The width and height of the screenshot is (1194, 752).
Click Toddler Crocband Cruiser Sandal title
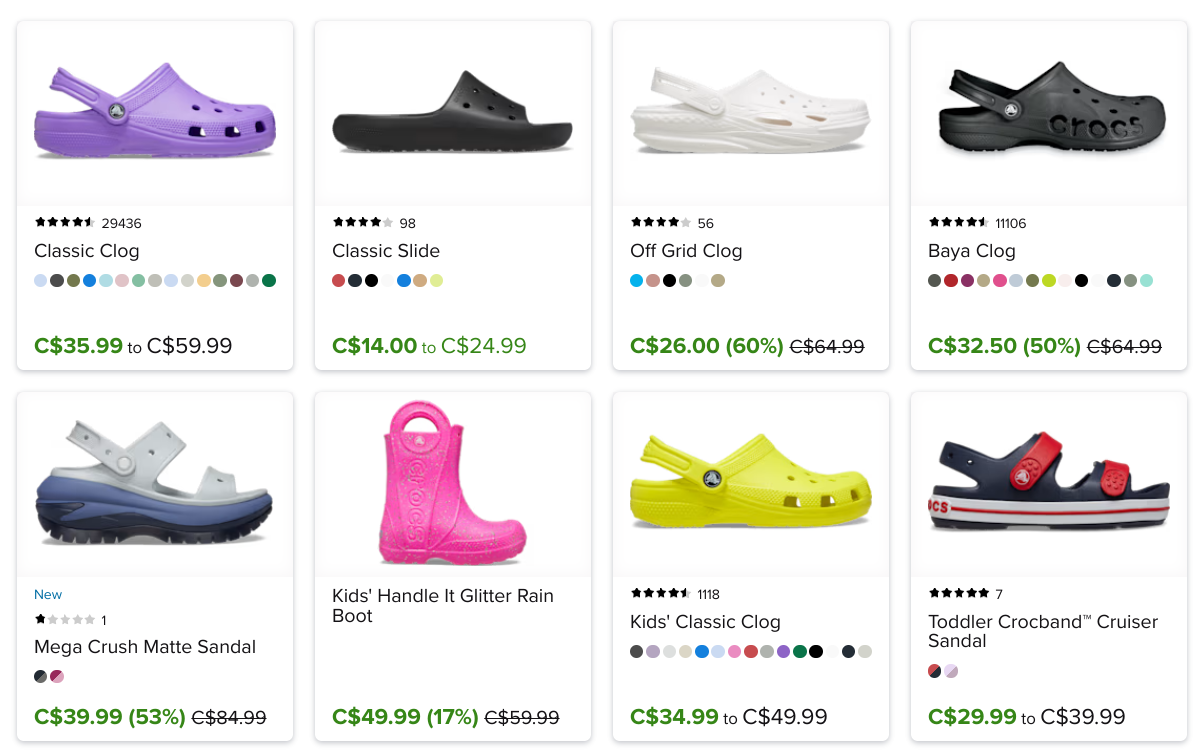click(x=1042, y=631)
